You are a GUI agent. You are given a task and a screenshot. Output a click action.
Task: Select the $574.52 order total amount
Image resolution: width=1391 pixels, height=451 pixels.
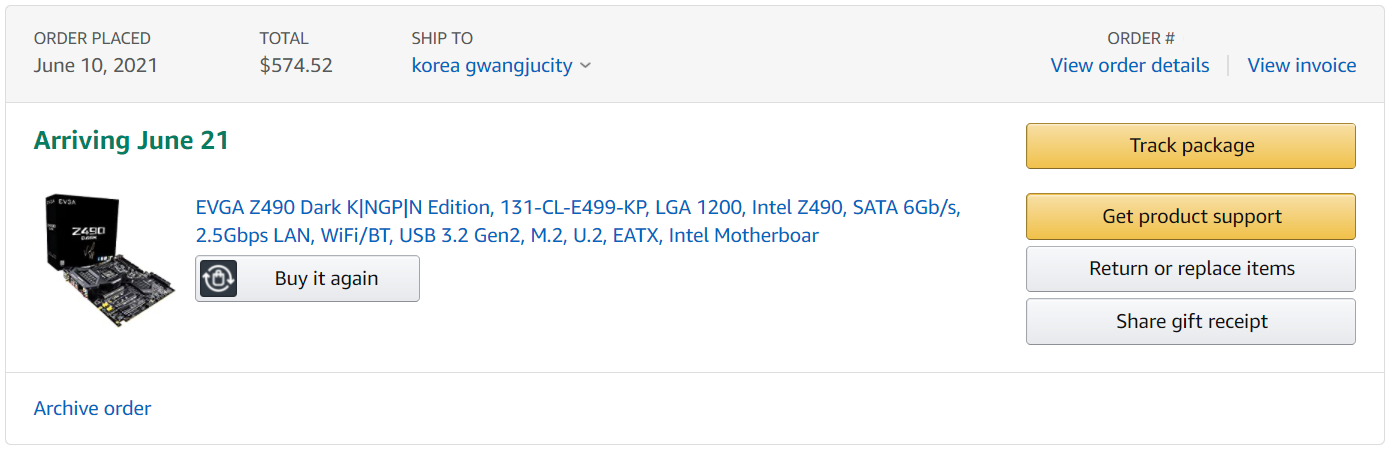point(295,66)
